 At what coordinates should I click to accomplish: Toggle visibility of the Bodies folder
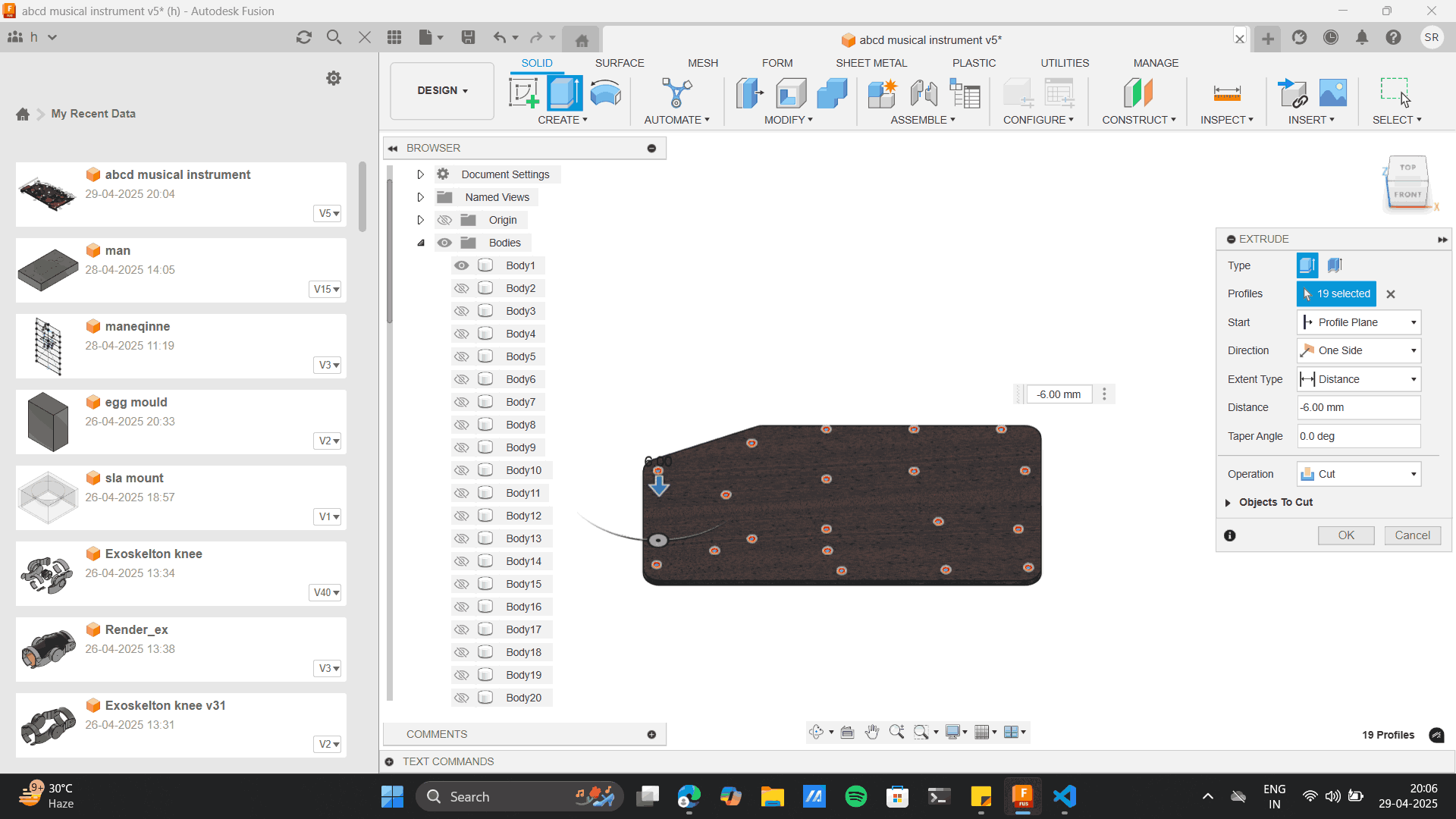click(444, 243)
